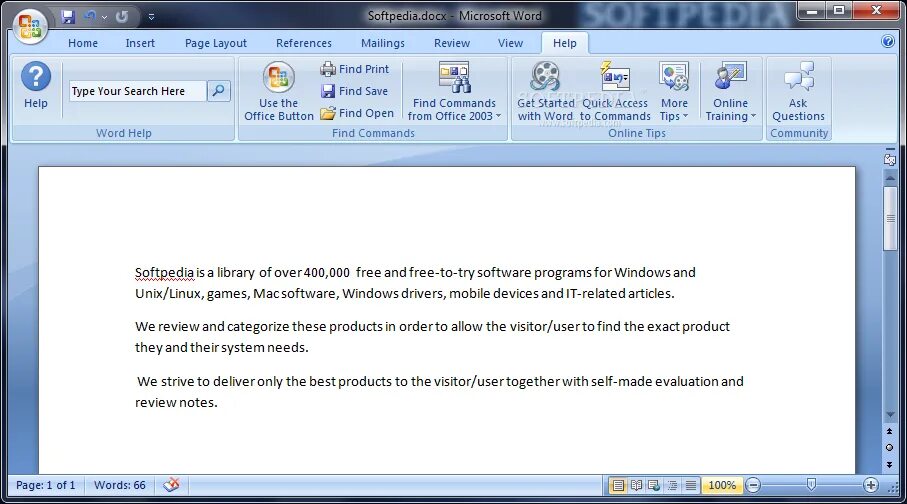907x504 pixels.
Task: Open Microsoft Office Word Help question icon
Action: point(888,41)
